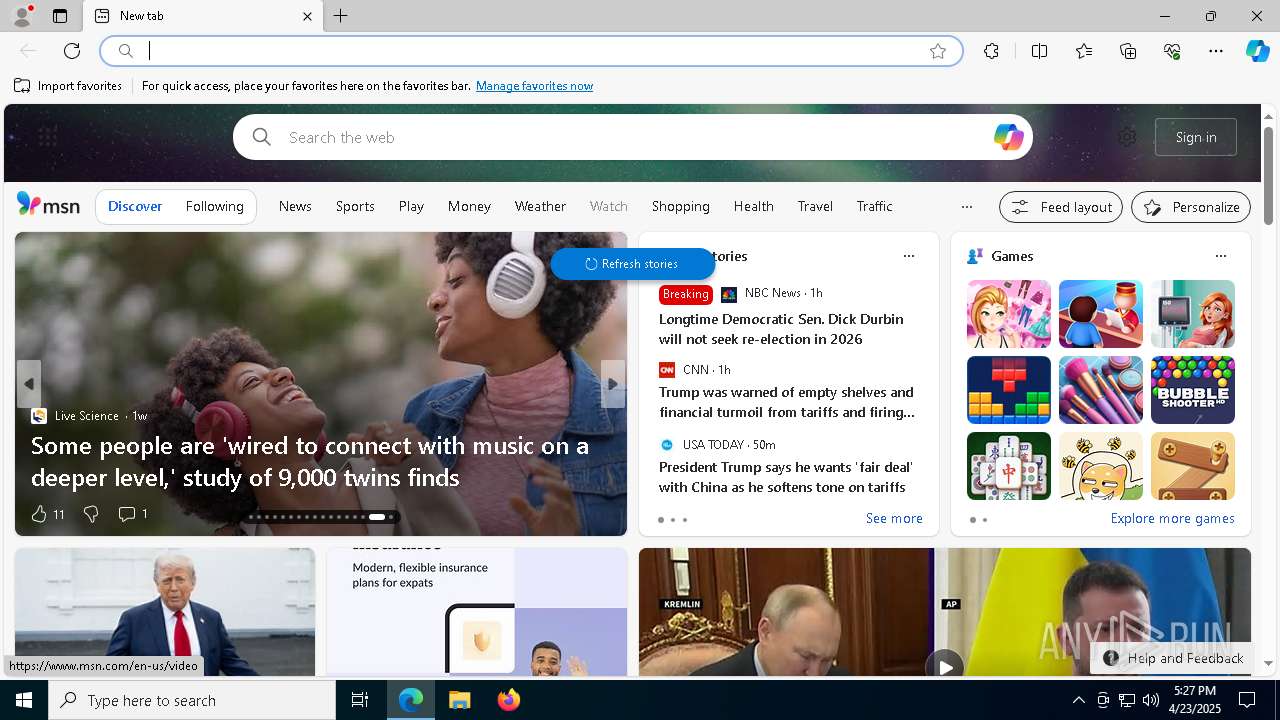Screen dimensions: 1280x720
Task: Open the volume control in system tray
Action: point(1150,700)
